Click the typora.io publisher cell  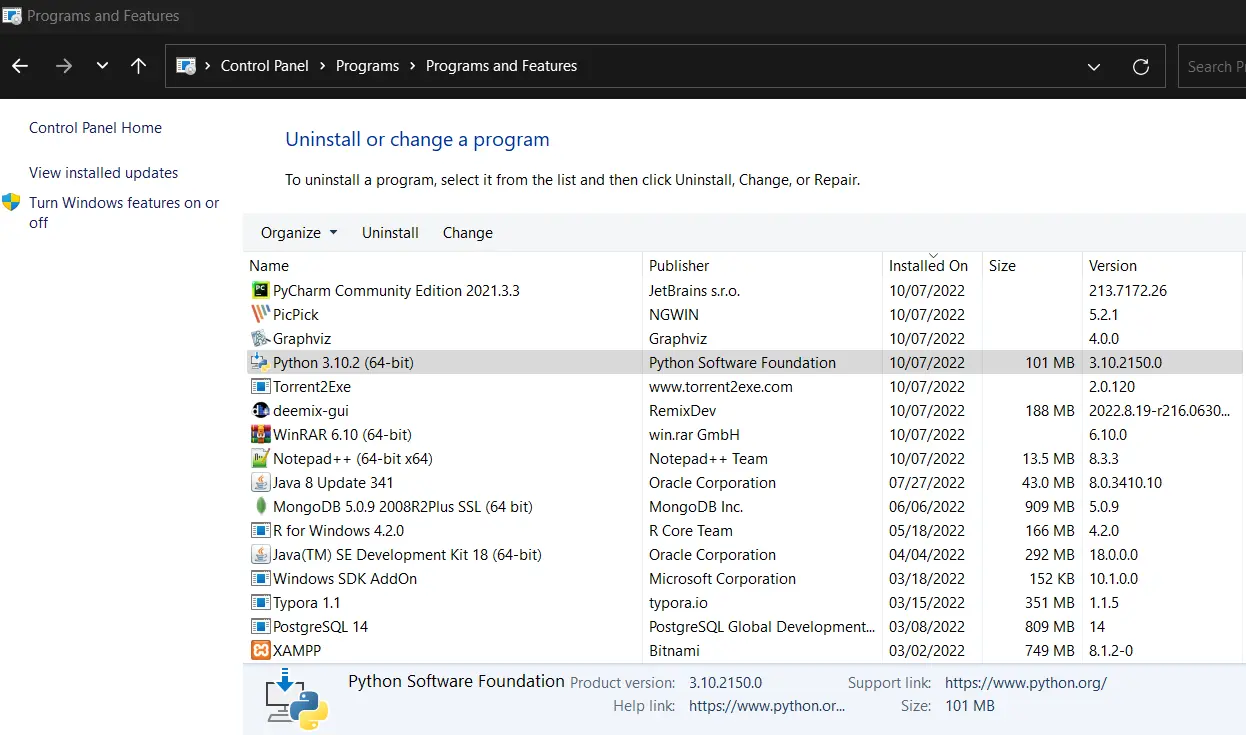pos(678,603)
